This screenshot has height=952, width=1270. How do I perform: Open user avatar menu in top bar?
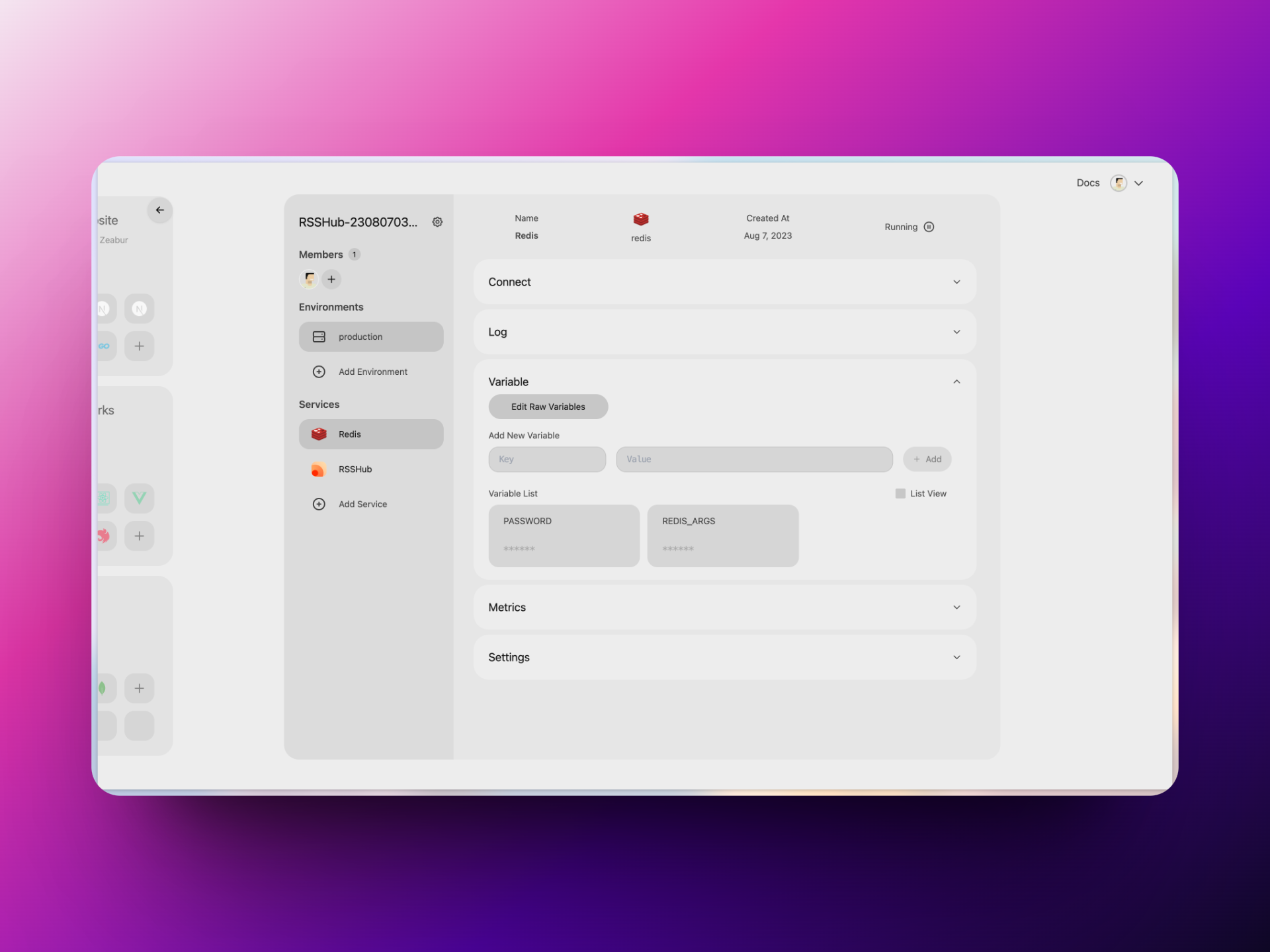(x=1119, y=183)
